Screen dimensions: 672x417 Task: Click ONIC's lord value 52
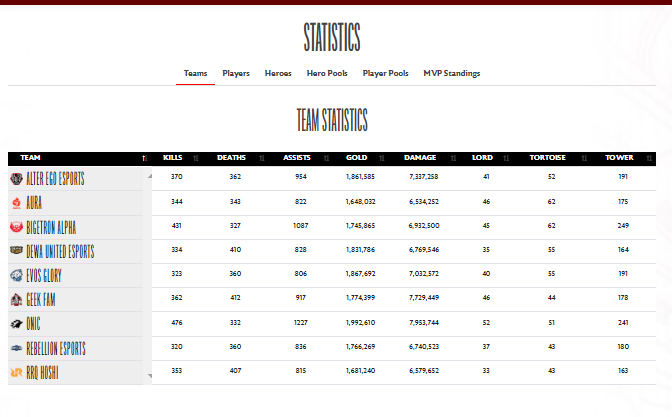(486, 323)
